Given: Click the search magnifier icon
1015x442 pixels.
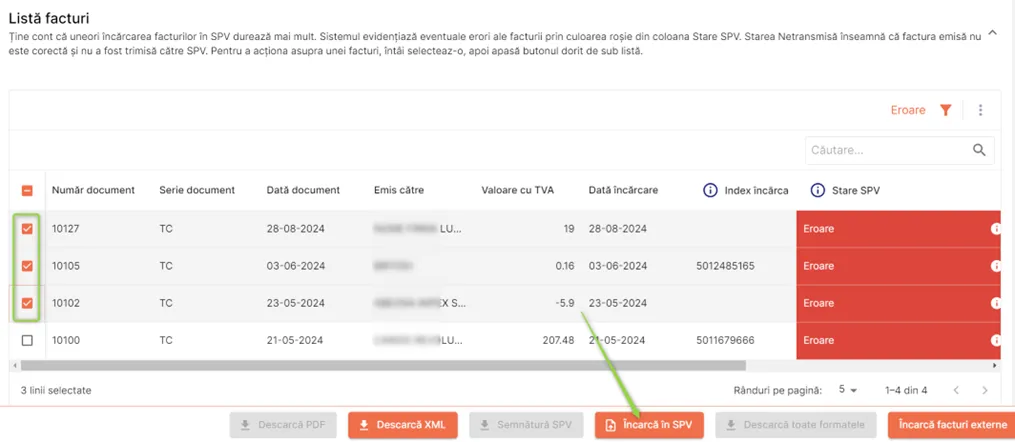Looking at the screenshot, I should coord(979,150).
